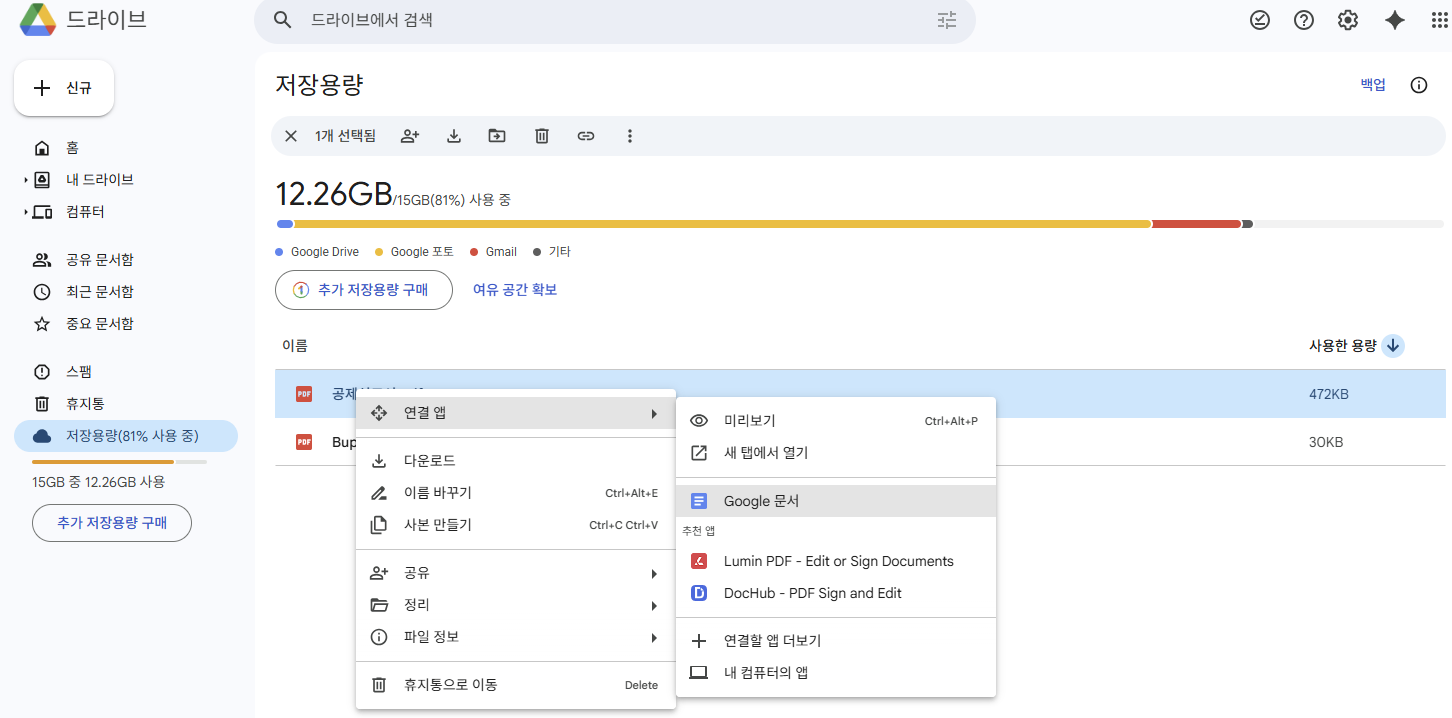Click the copy link toolbar icon
The height and width of the screenshot is (718, 1452).
(x=586, y=136)
